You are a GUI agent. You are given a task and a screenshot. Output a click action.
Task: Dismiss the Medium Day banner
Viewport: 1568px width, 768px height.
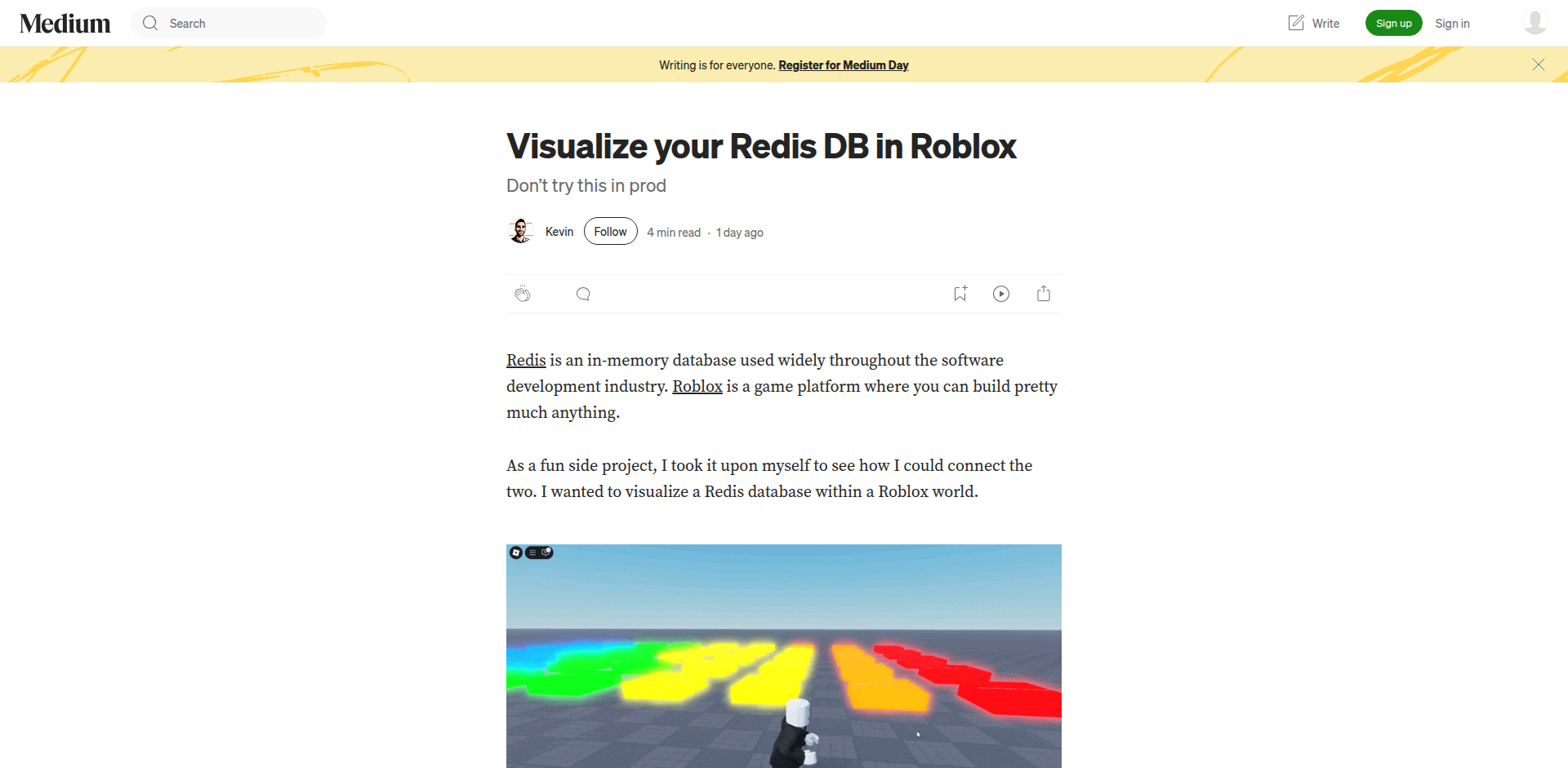1539,64
